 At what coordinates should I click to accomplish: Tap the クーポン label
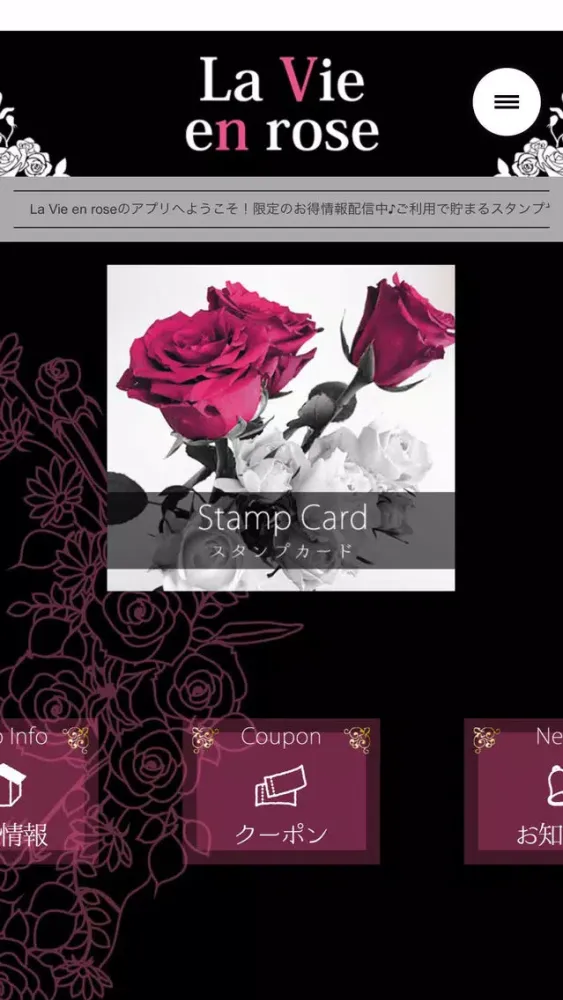tap(281, 834)
